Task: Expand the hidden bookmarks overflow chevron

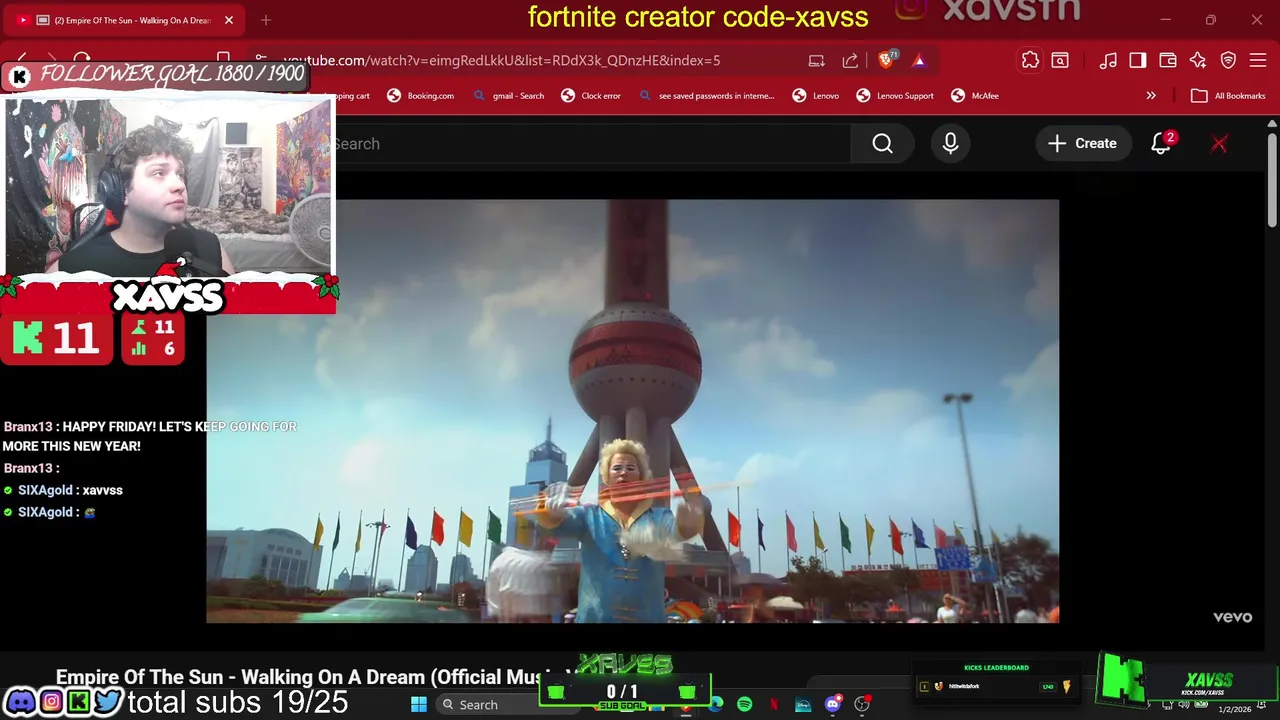Action: coord(1151,96)
